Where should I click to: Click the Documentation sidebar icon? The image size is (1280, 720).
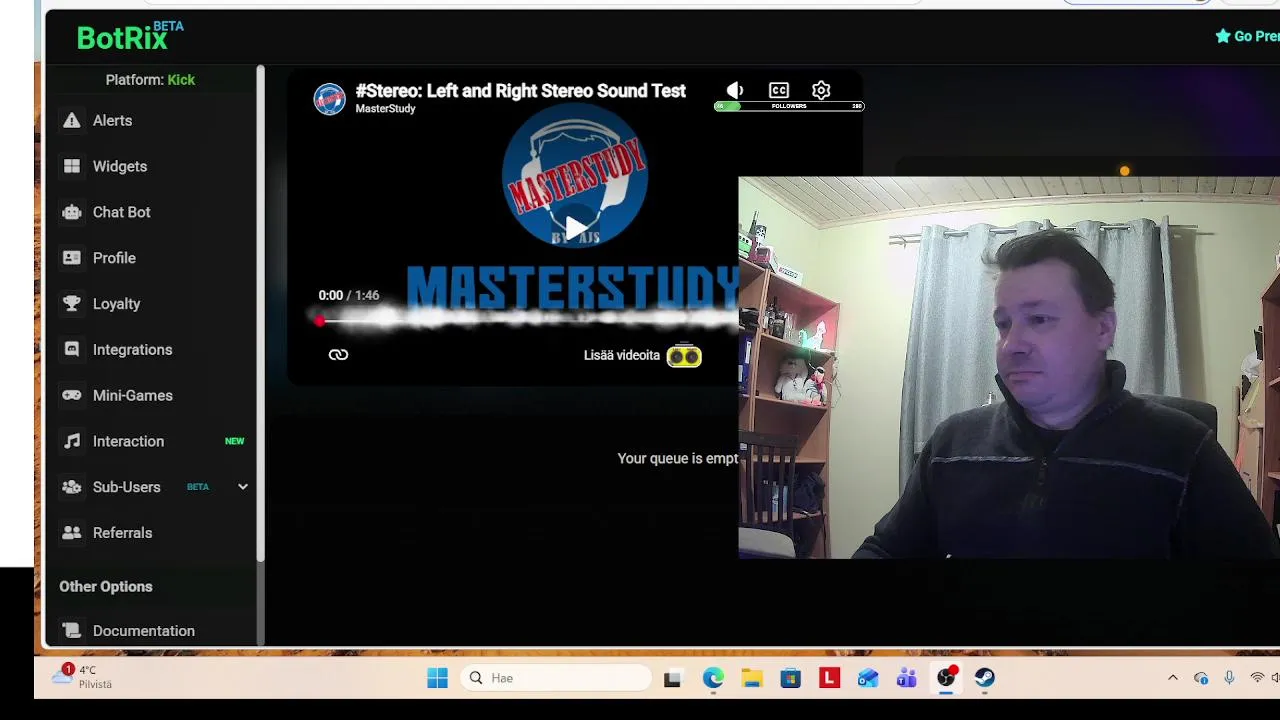point(72,631)
